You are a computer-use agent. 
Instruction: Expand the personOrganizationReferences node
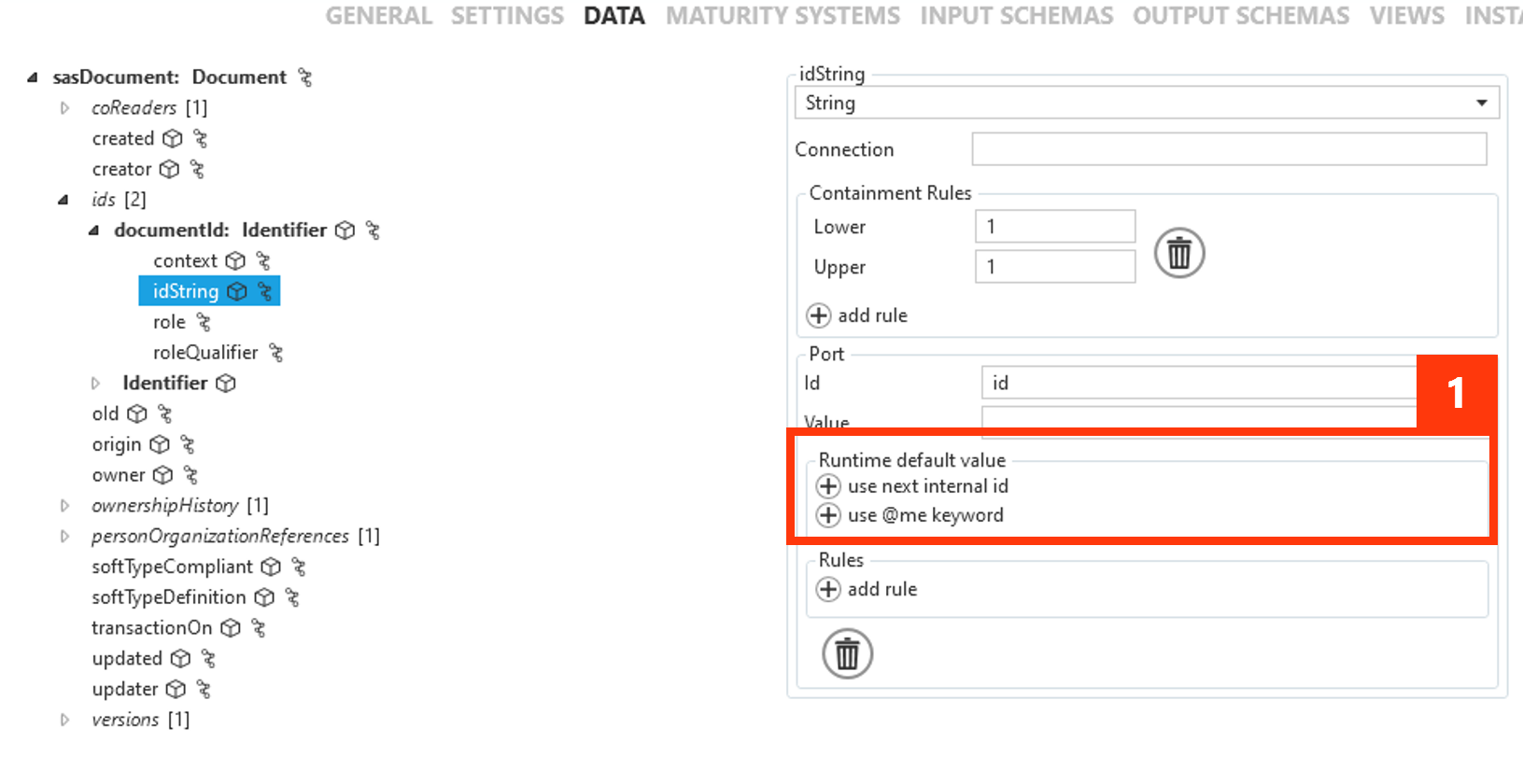tap(64, 537)
